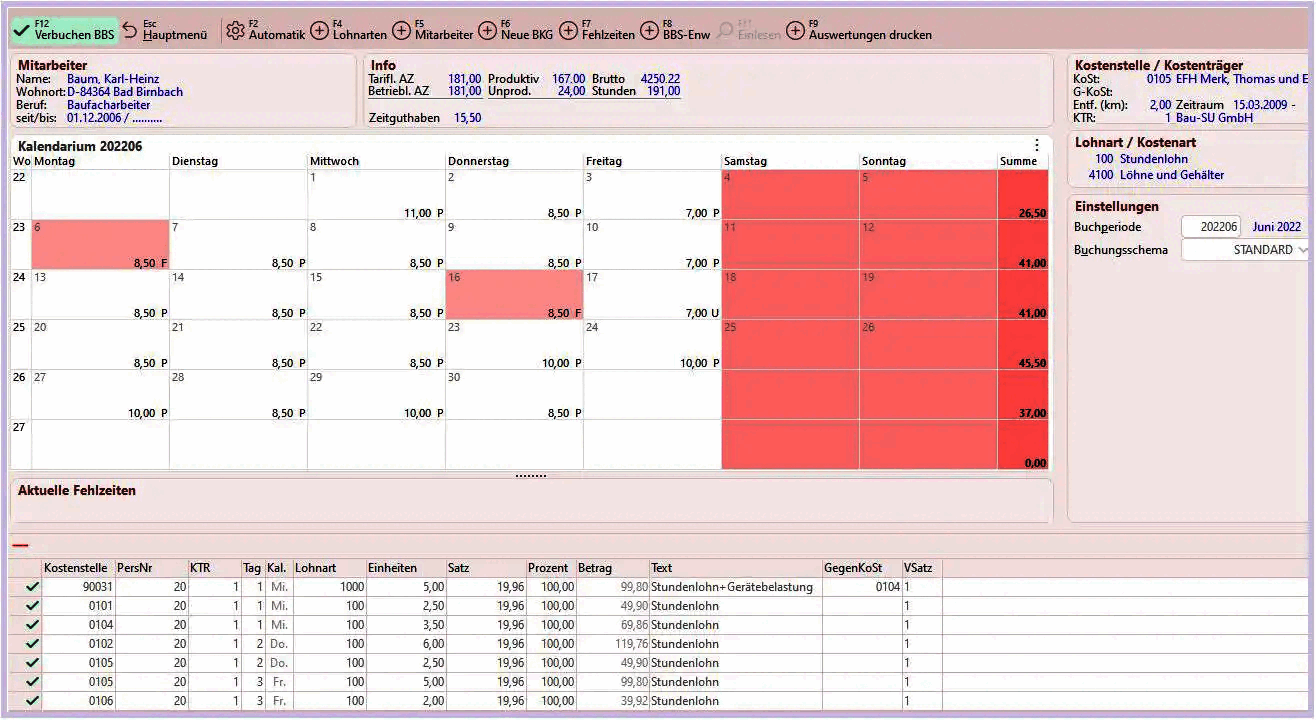Click the Hauptmenü back arrow icon
This screenshot has height=720, width=1316.
[x=130, y=31]
